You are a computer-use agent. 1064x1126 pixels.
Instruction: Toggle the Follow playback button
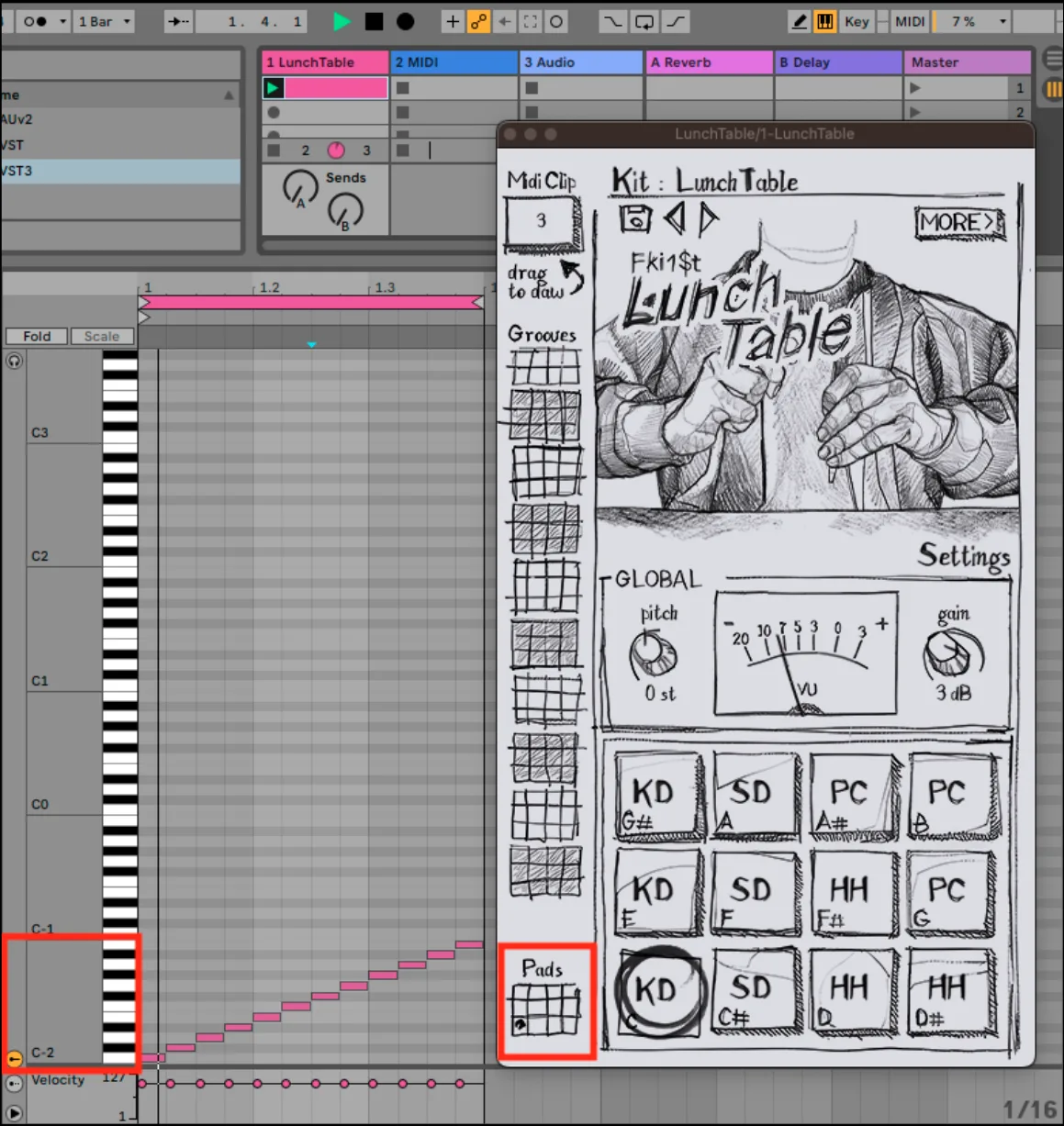pos(178,21)
